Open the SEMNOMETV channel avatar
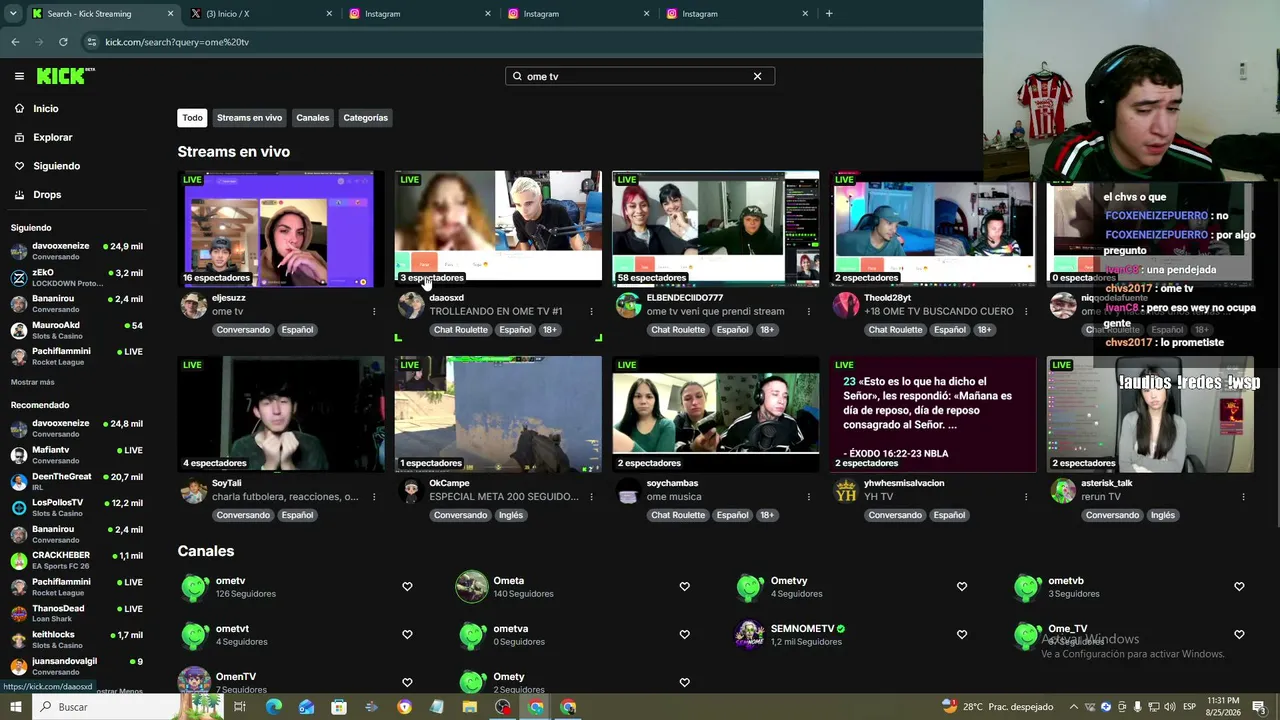The image size is (1280, 720). tap(749, 634)
